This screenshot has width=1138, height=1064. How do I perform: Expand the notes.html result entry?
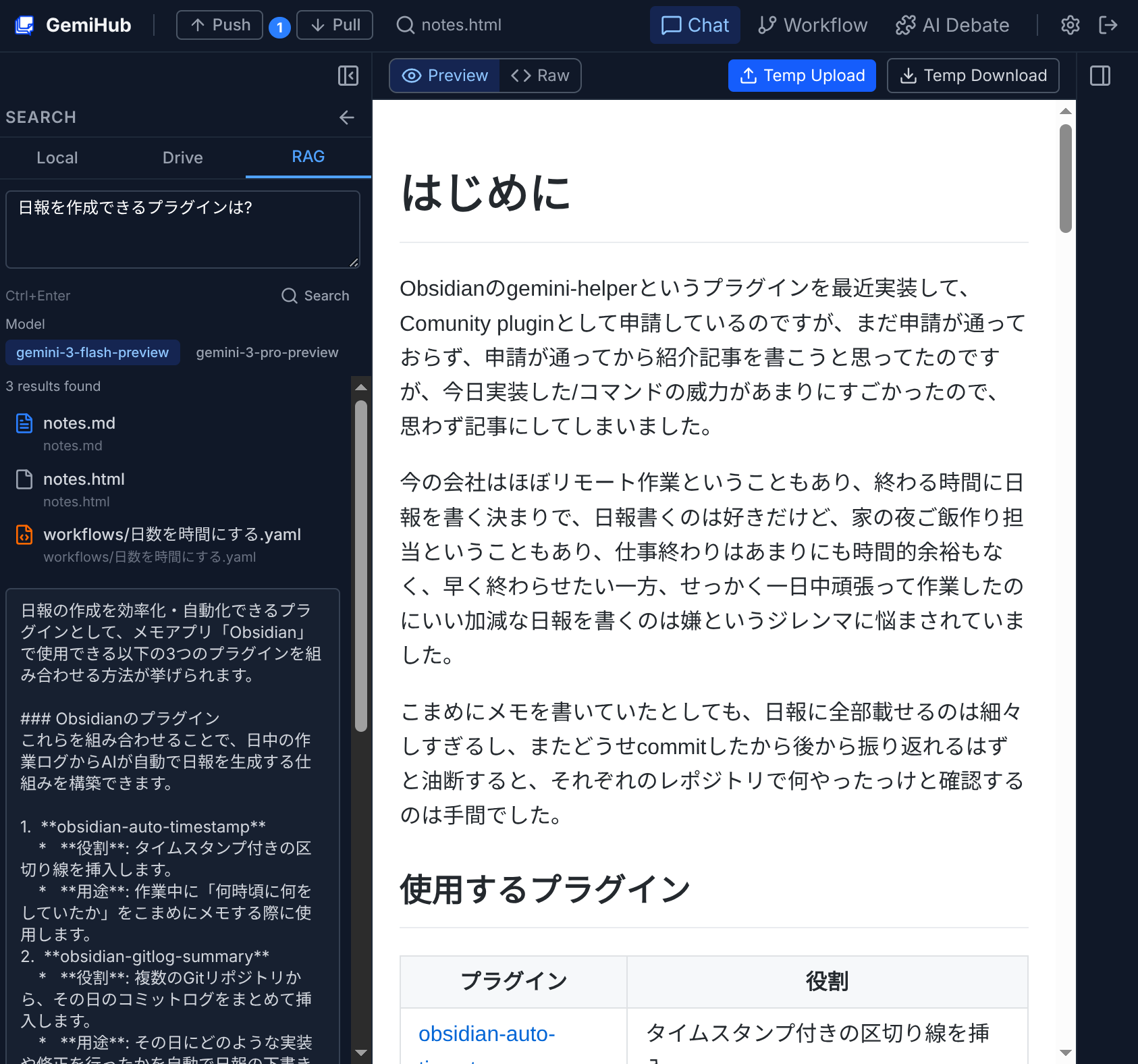[x=84, y=479]
